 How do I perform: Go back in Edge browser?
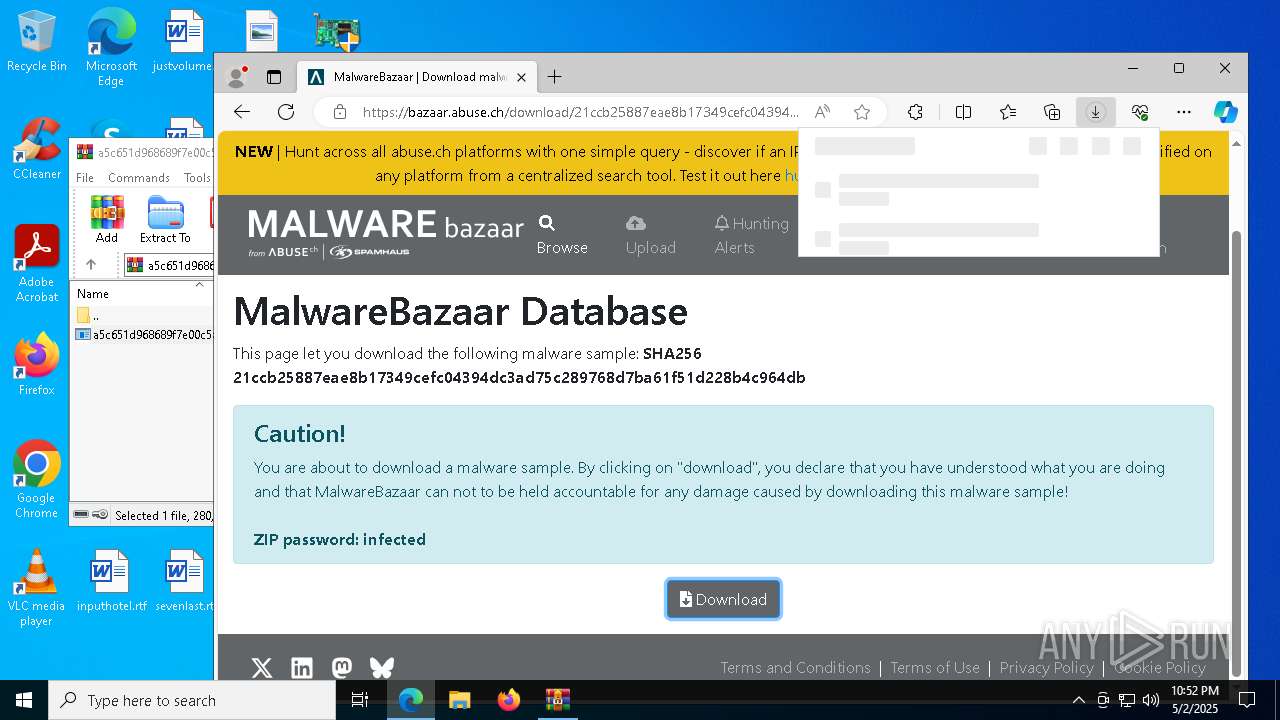(x=241, y=112)
